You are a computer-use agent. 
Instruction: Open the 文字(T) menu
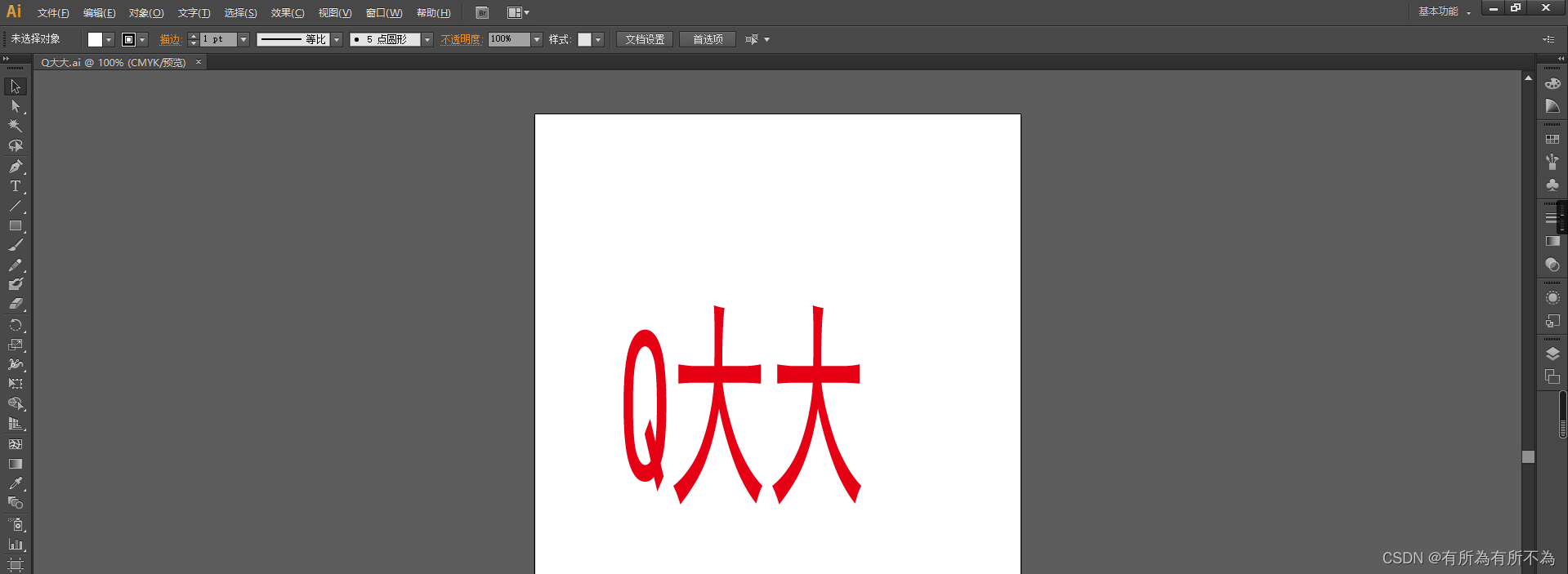coord(194,13)
